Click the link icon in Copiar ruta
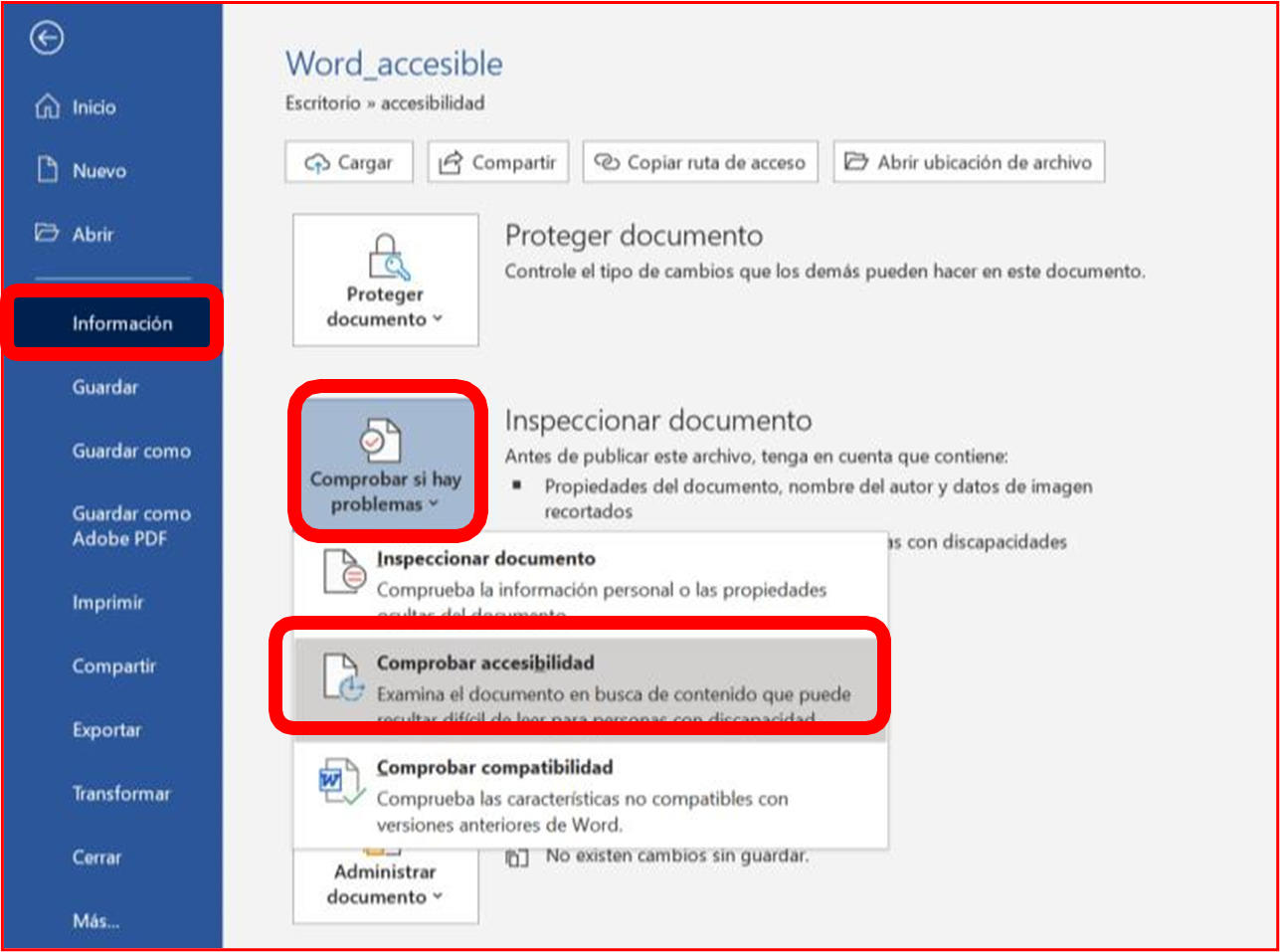 coord(607,162)
